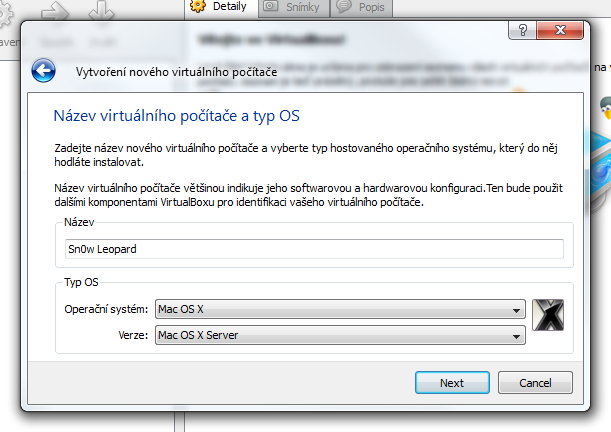Click the heading Název virtuálního počítače a typ OS
Image resolution: width=611 pixels, height=432 pixels.
click(x=177, y=116)
